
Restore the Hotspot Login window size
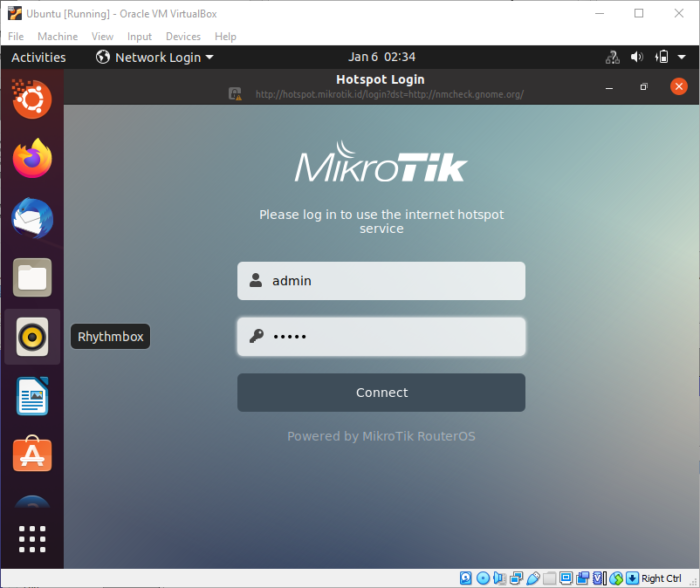643,87
